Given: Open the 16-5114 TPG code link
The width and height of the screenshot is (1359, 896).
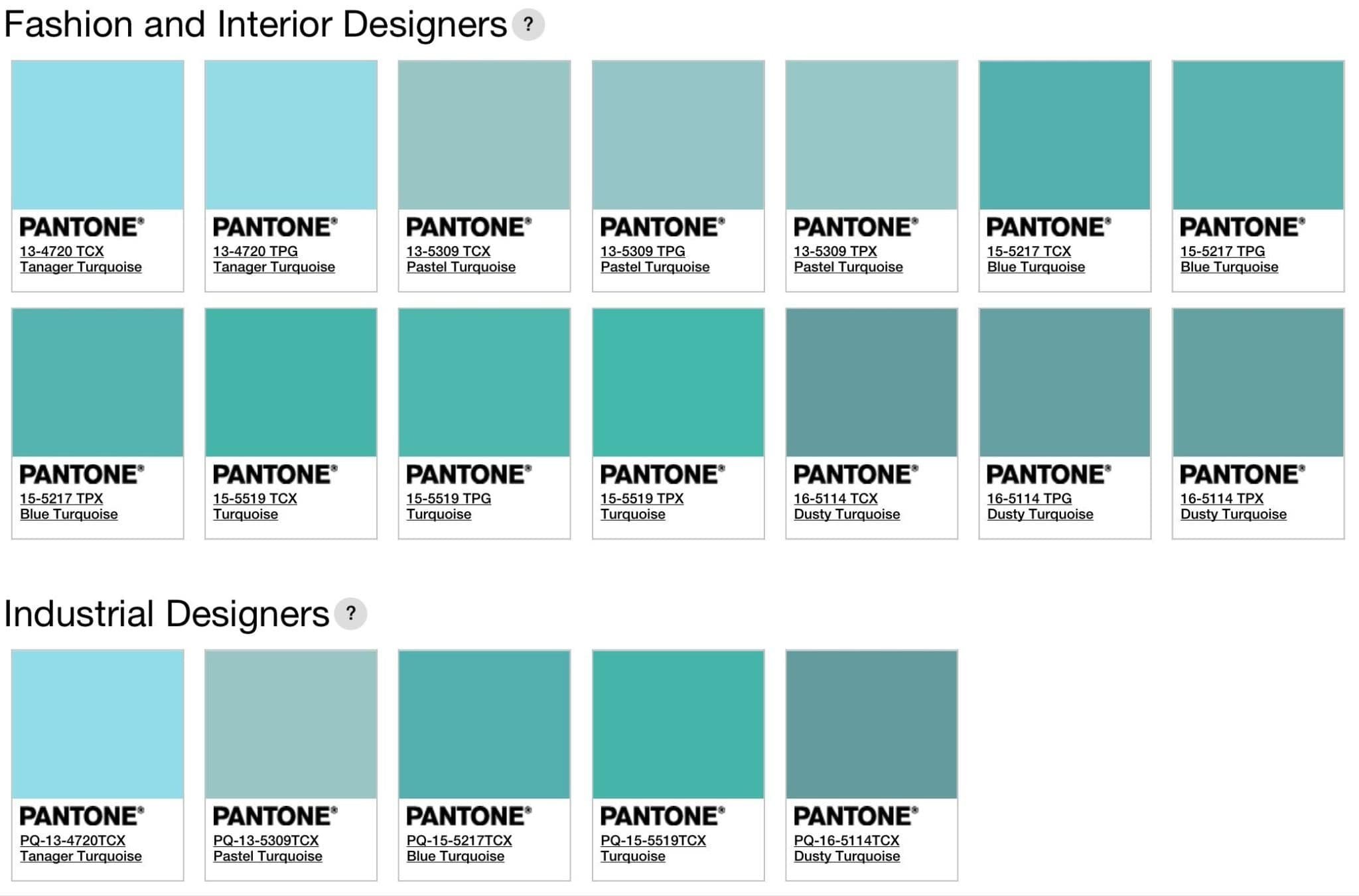Looking at the screenshot, I should [x=1029, y=499].
